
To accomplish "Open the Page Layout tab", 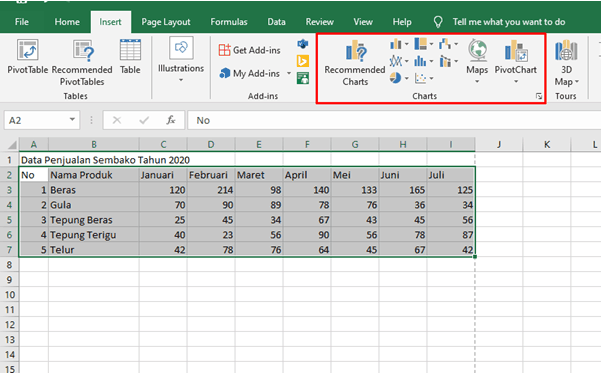I will [166, 22].
